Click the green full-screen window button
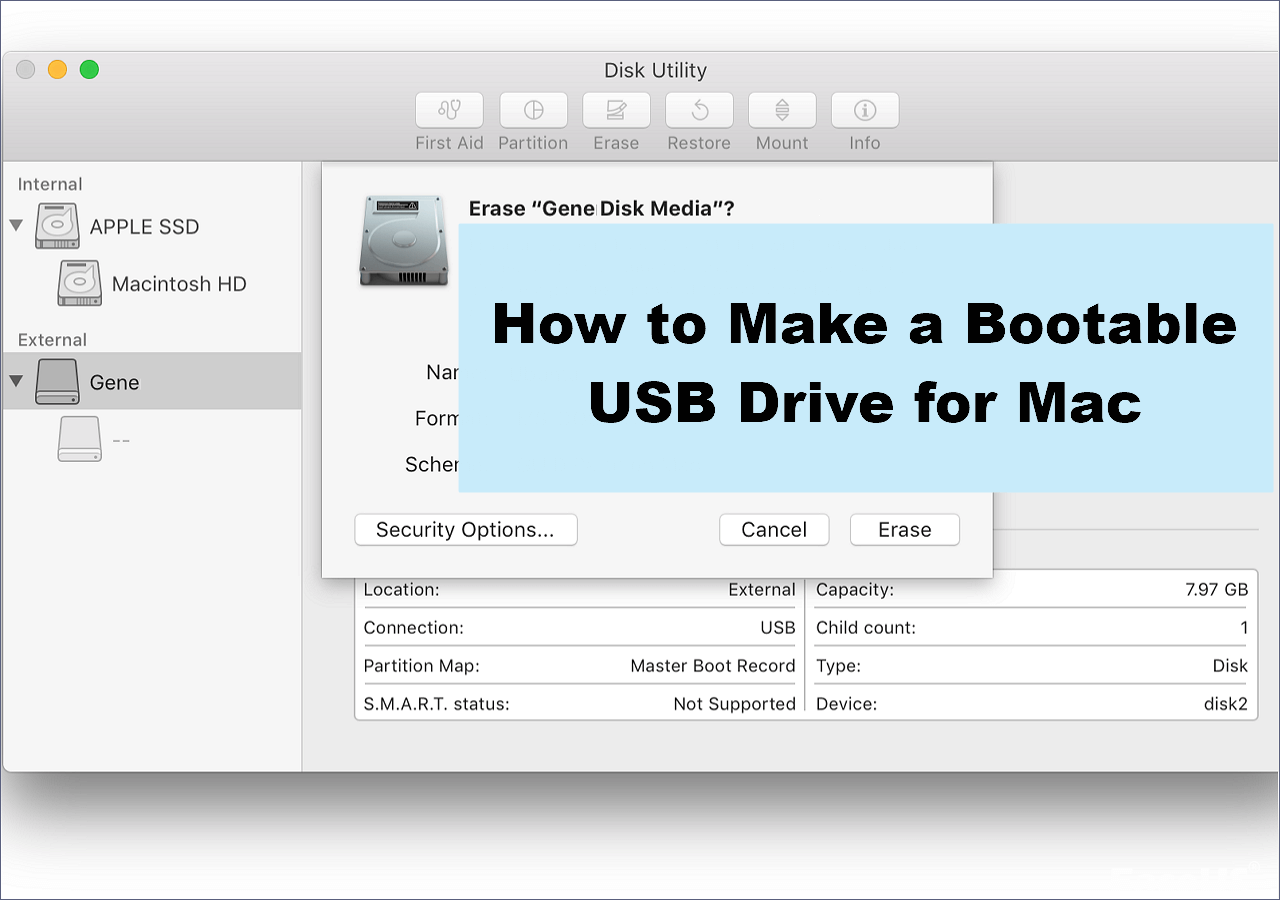This screenshot has width=1280, height=900. [89, 69]
